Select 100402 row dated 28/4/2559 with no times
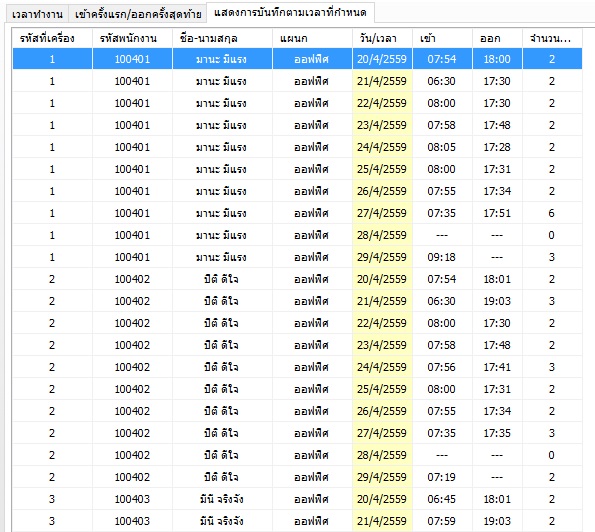595x532 pixels. 298,455
